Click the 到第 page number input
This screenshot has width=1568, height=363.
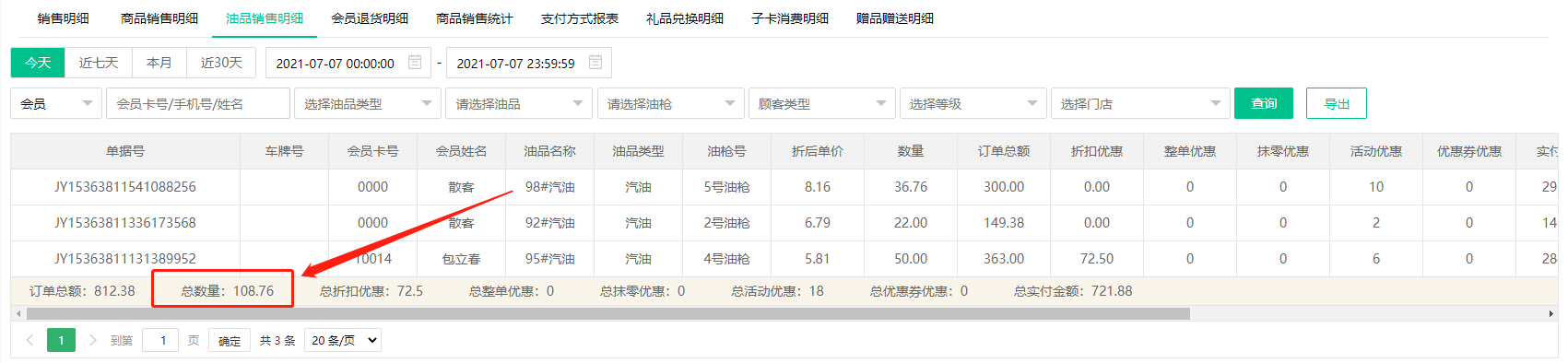160,340
